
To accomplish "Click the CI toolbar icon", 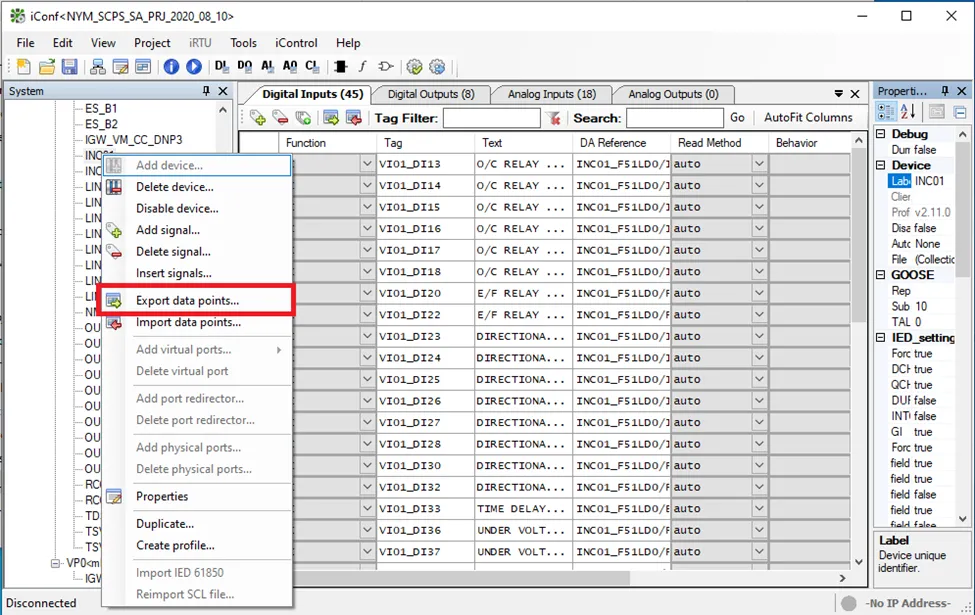I will coord(312,66).
